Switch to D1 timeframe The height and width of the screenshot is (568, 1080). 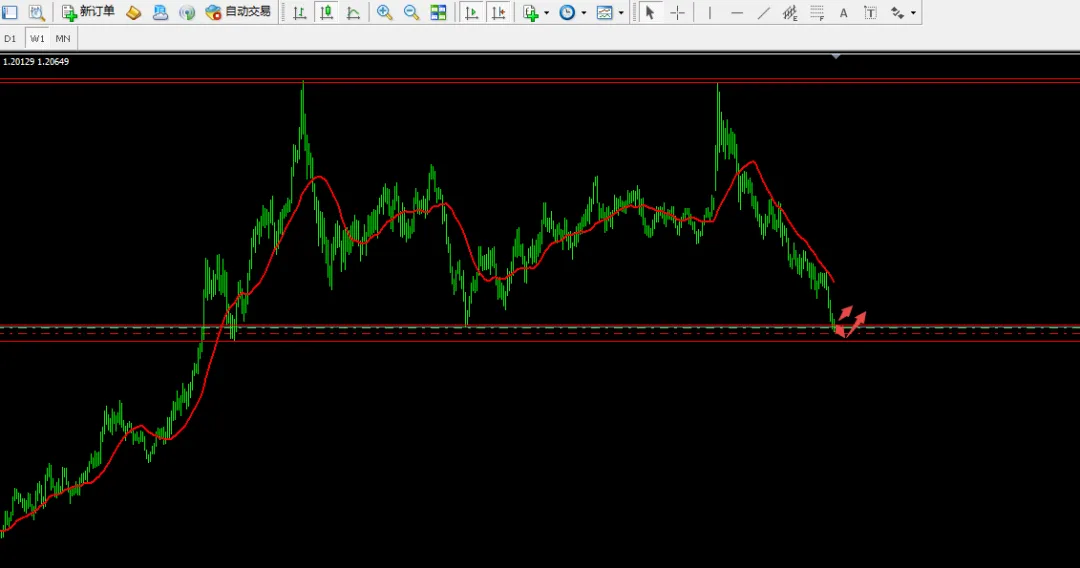[x=10, y=39]
